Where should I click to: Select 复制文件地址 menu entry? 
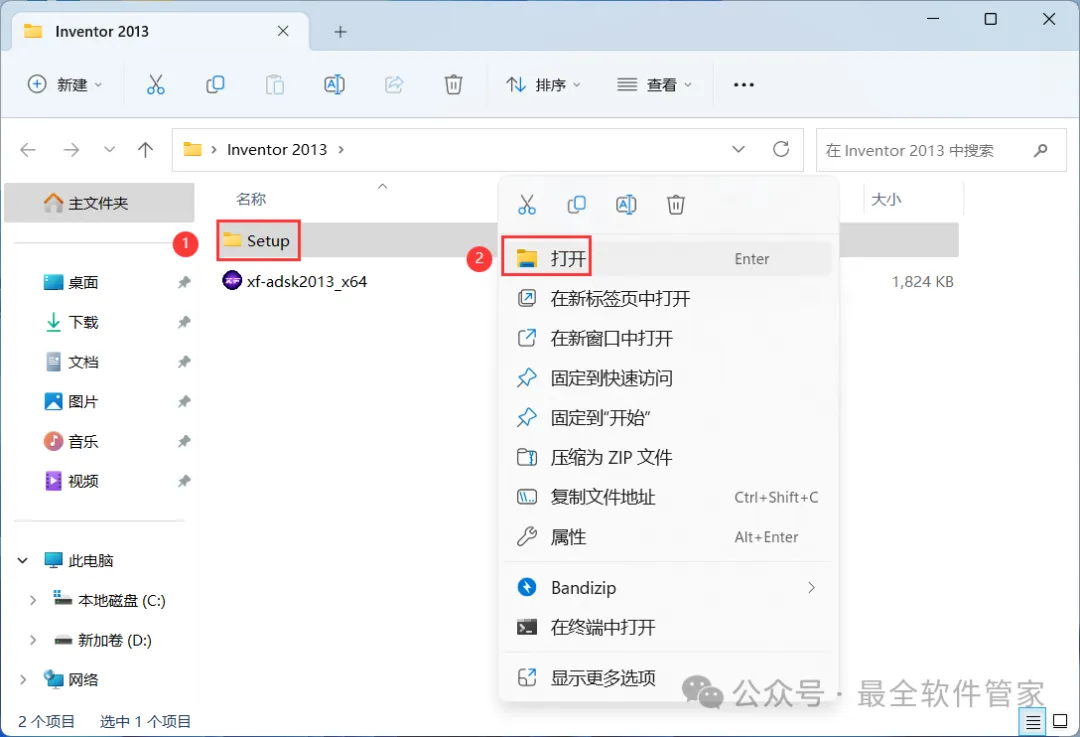[x=667, y=497]
